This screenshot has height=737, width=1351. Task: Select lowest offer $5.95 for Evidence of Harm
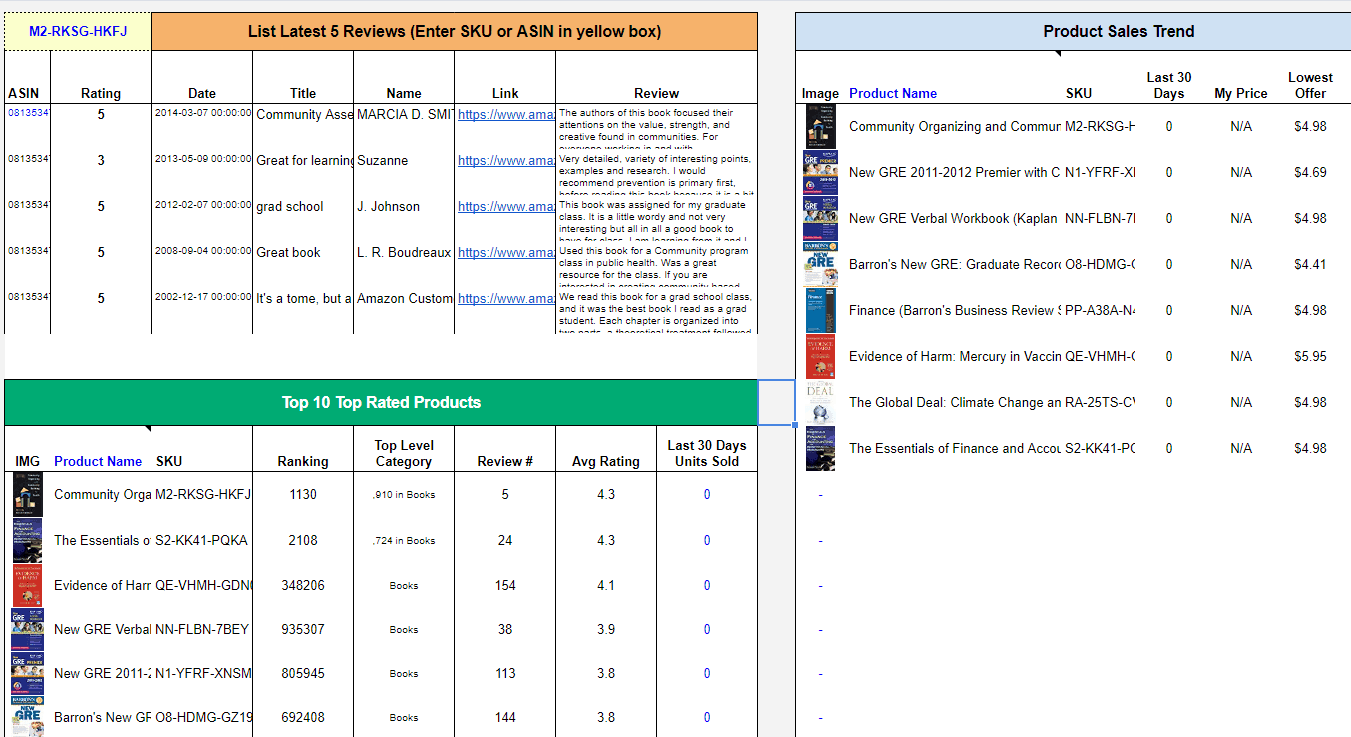point(1310,357)
